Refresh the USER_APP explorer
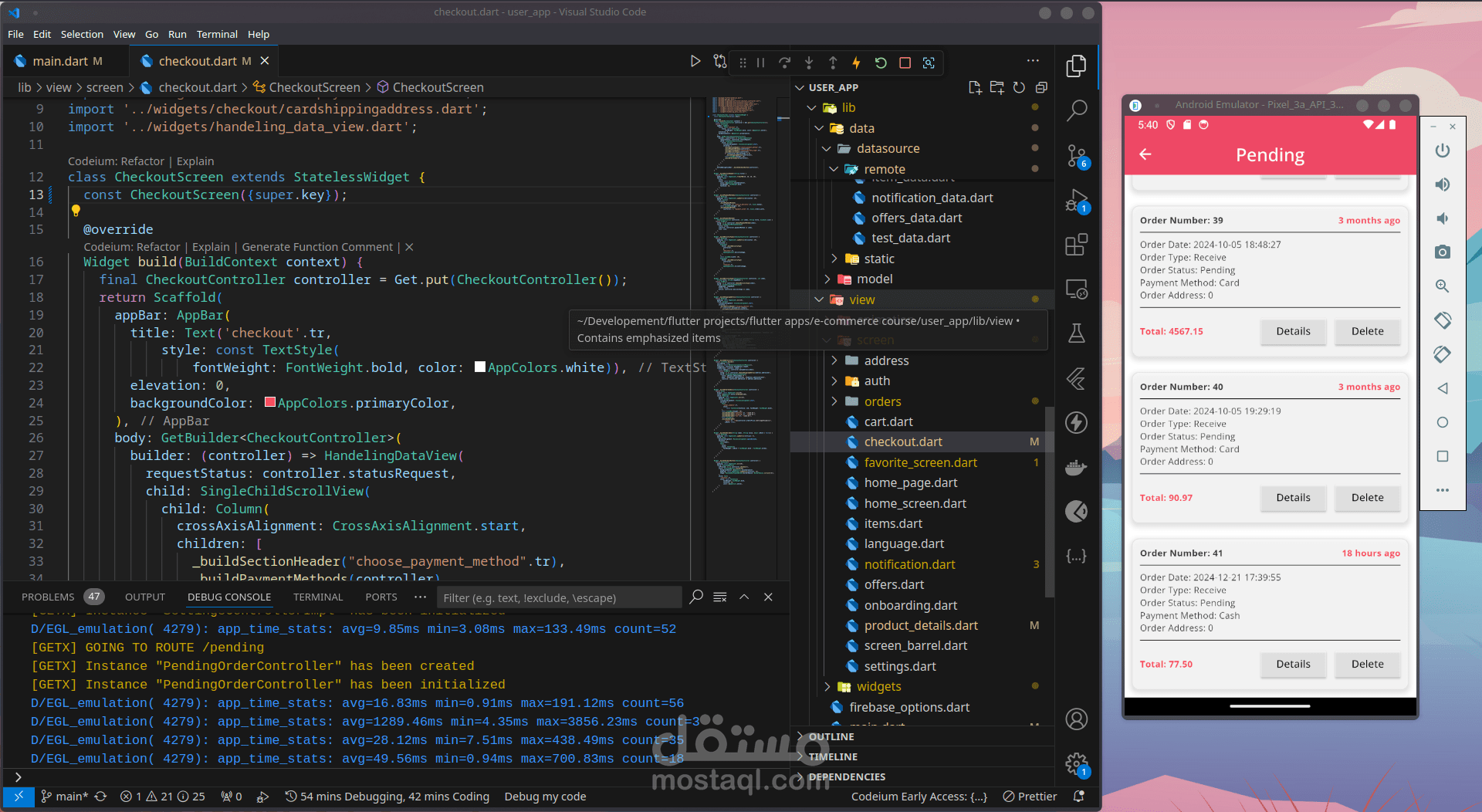The image size is (1482, 812). point(1019,87)
